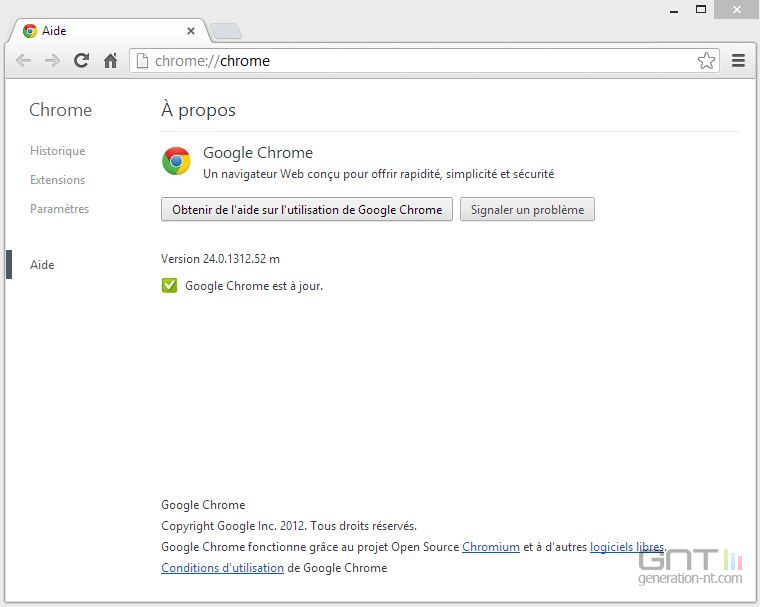This screenshot has width=760, height=607.
Task: Open the logiciels libres link
Action: (x=627, y=547)
